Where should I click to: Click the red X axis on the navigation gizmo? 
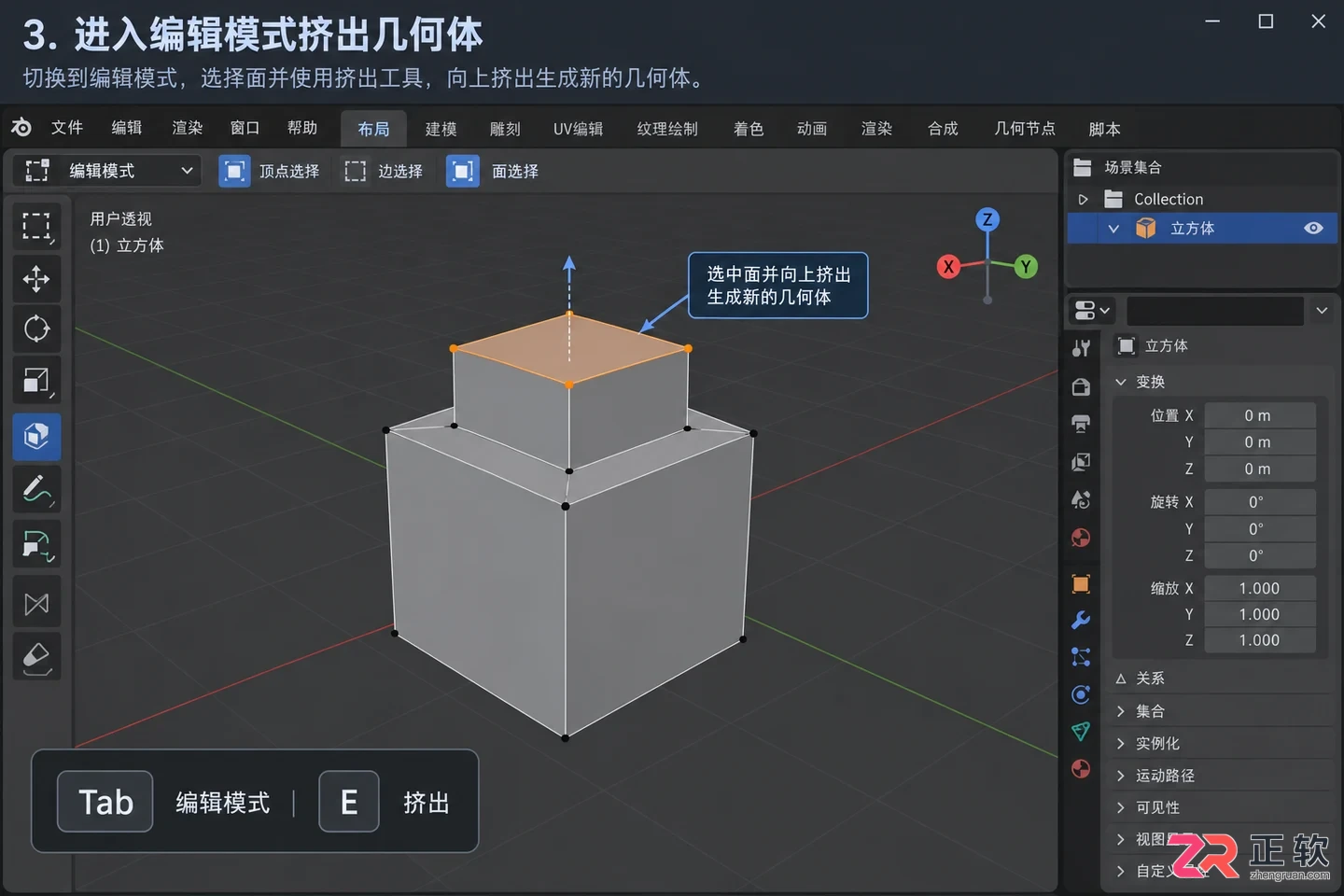[x=948, y=267]
